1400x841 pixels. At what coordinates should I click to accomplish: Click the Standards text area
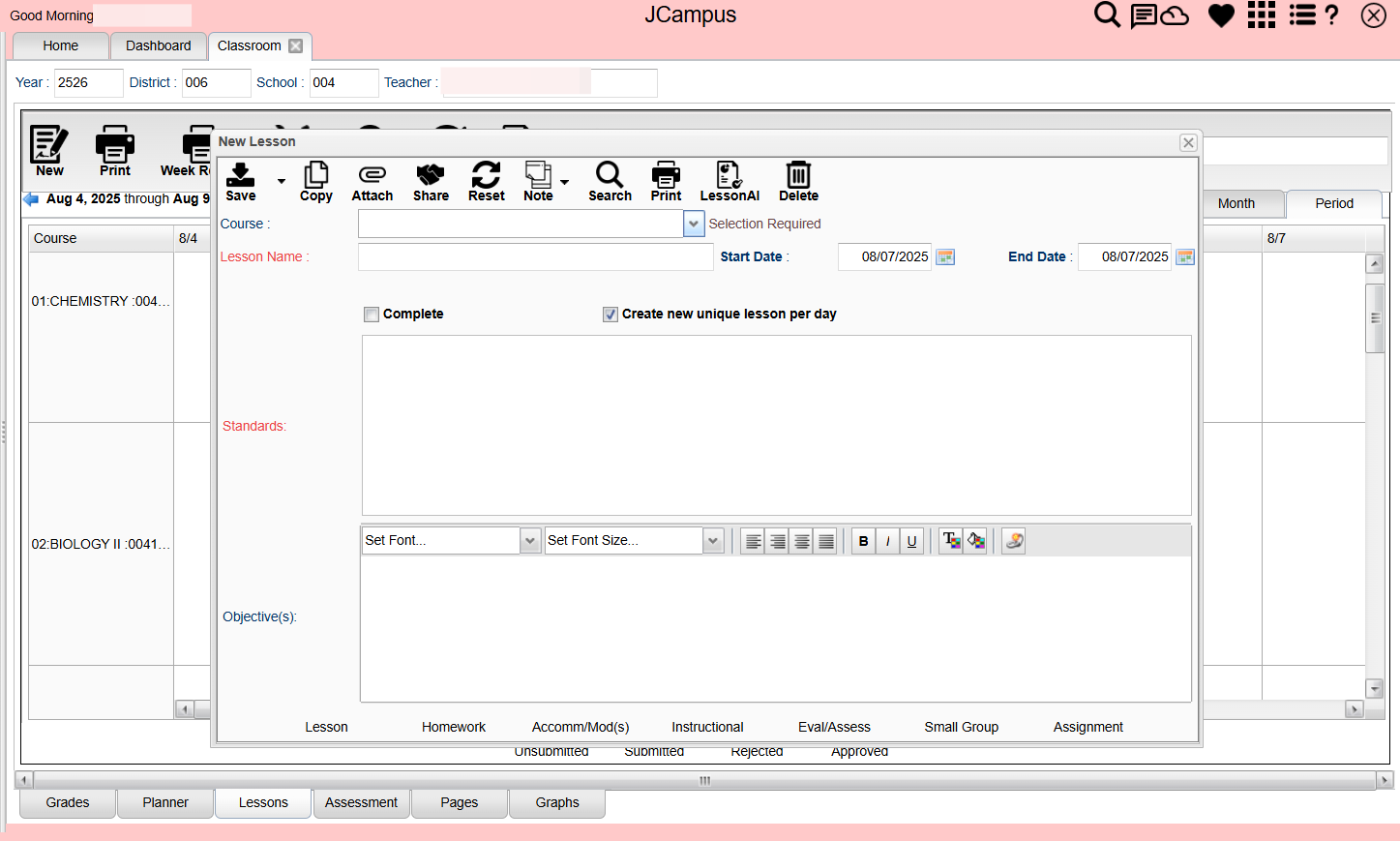776,425
